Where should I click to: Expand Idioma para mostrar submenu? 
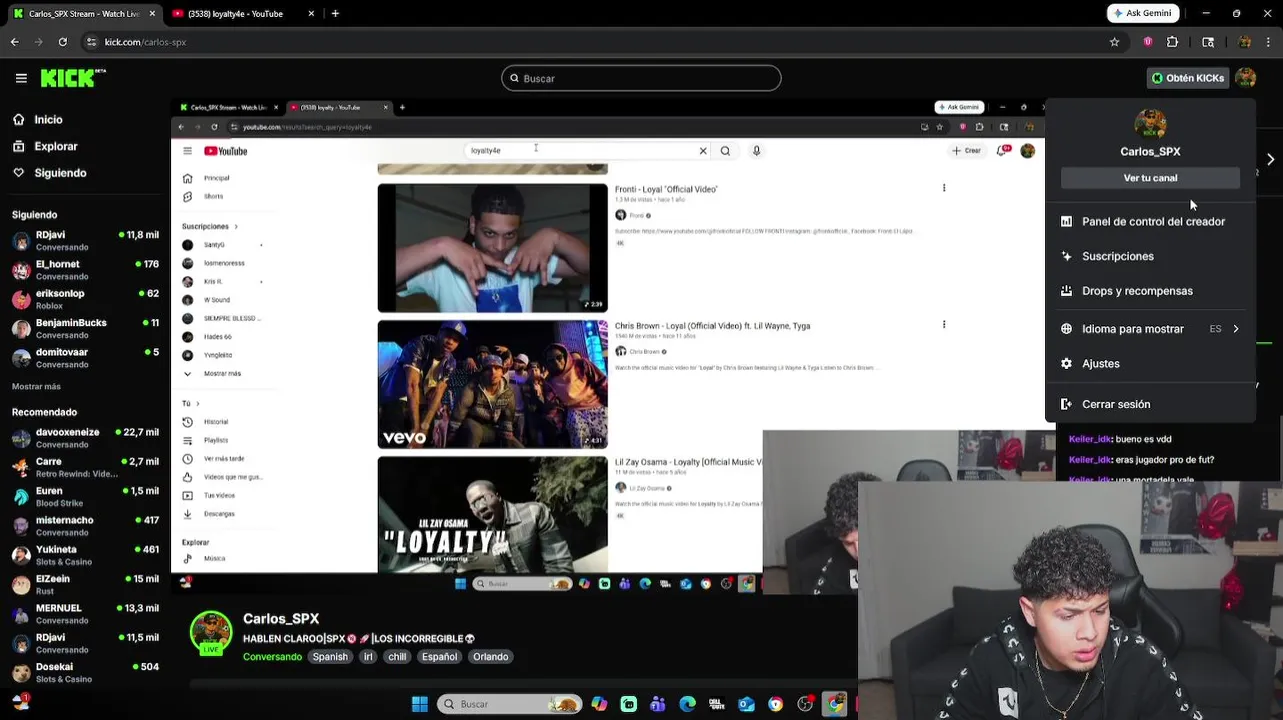[1150, 329]
